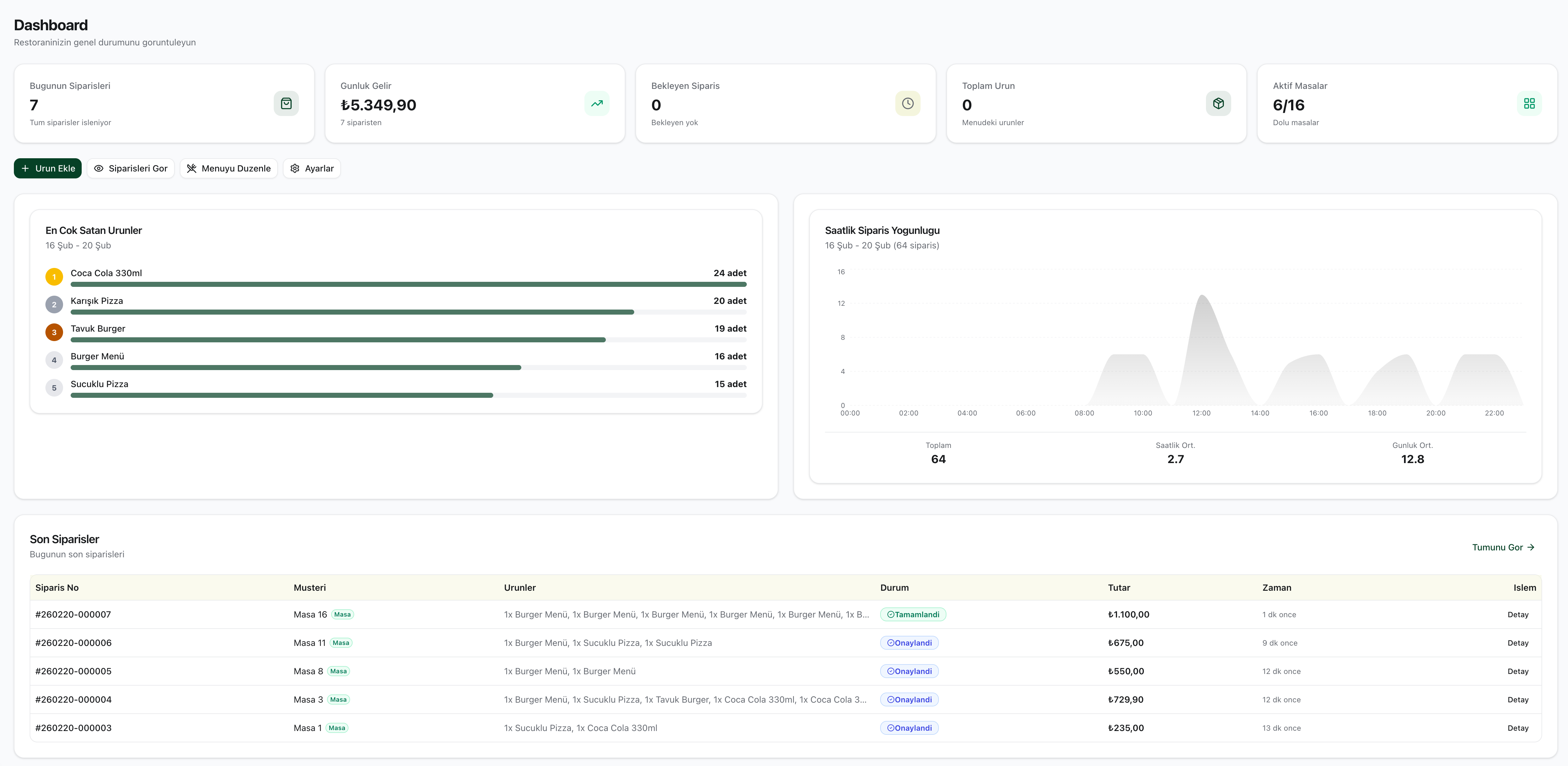Click gold rank 1 badge for Coca Cola

(x=54, y=277)
